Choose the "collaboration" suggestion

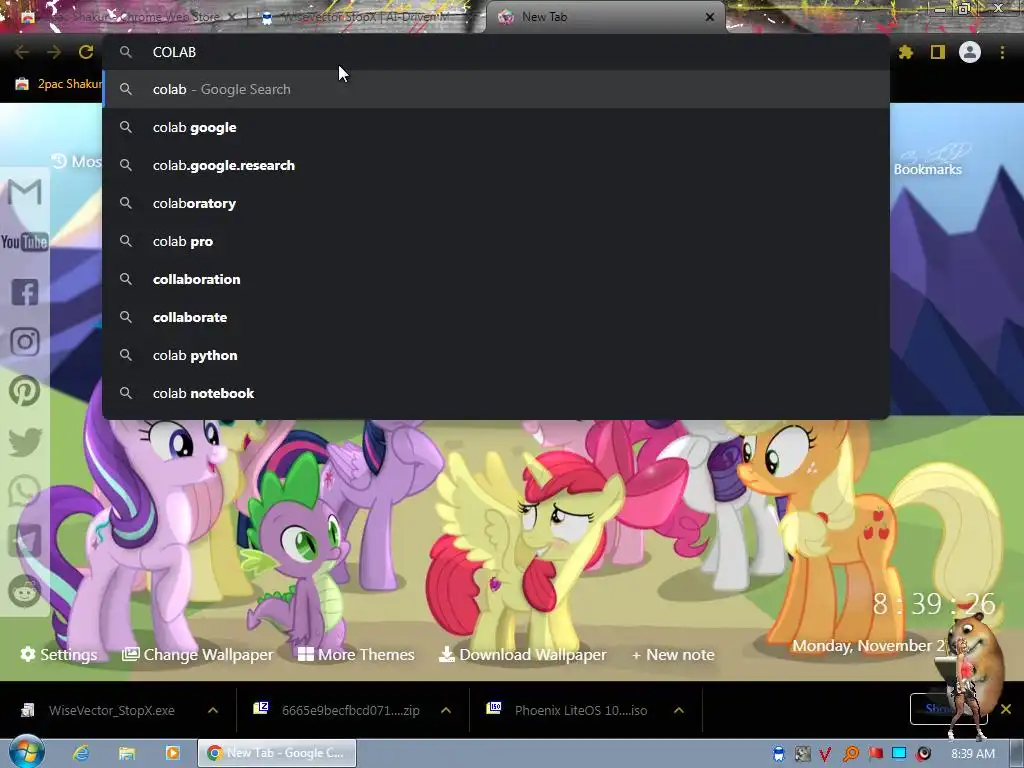(496, 280)
